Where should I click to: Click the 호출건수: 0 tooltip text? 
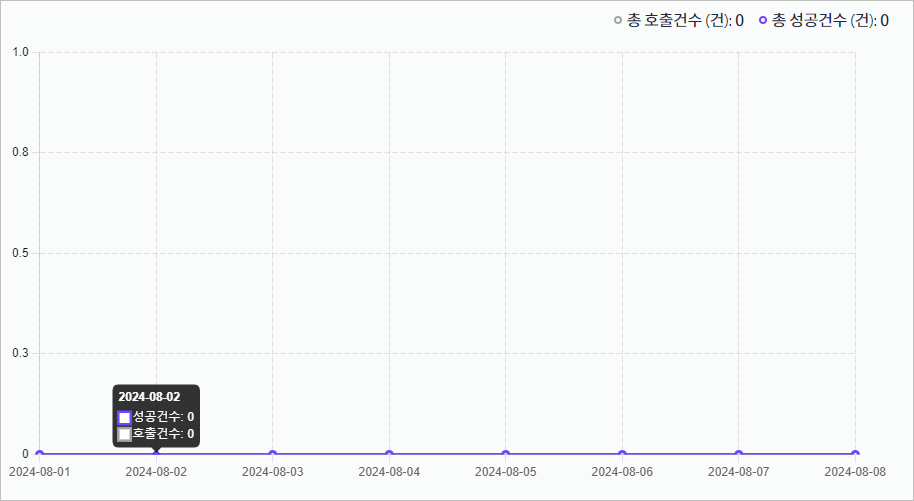click(x=163, y=433)
